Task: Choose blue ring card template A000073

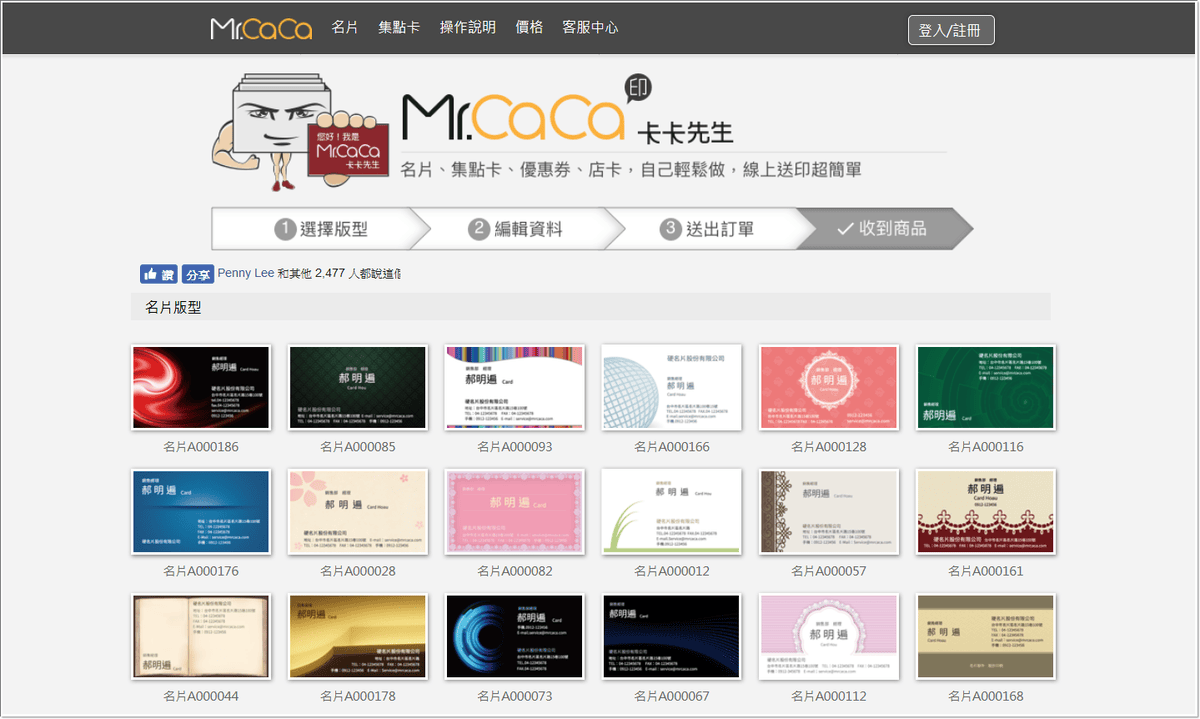Action: tap(515, 637)
